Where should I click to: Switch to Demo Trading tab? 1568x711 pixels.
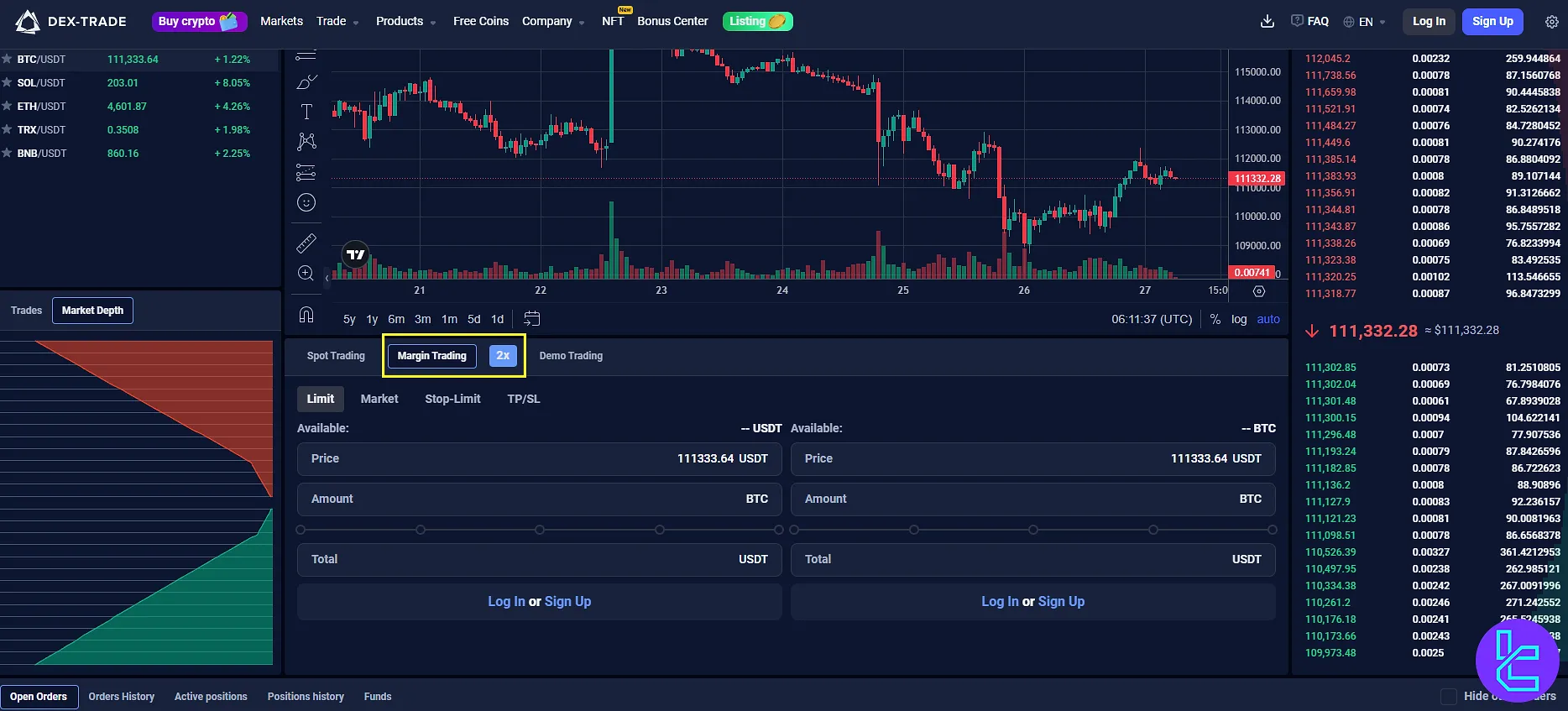click(571, 356)
